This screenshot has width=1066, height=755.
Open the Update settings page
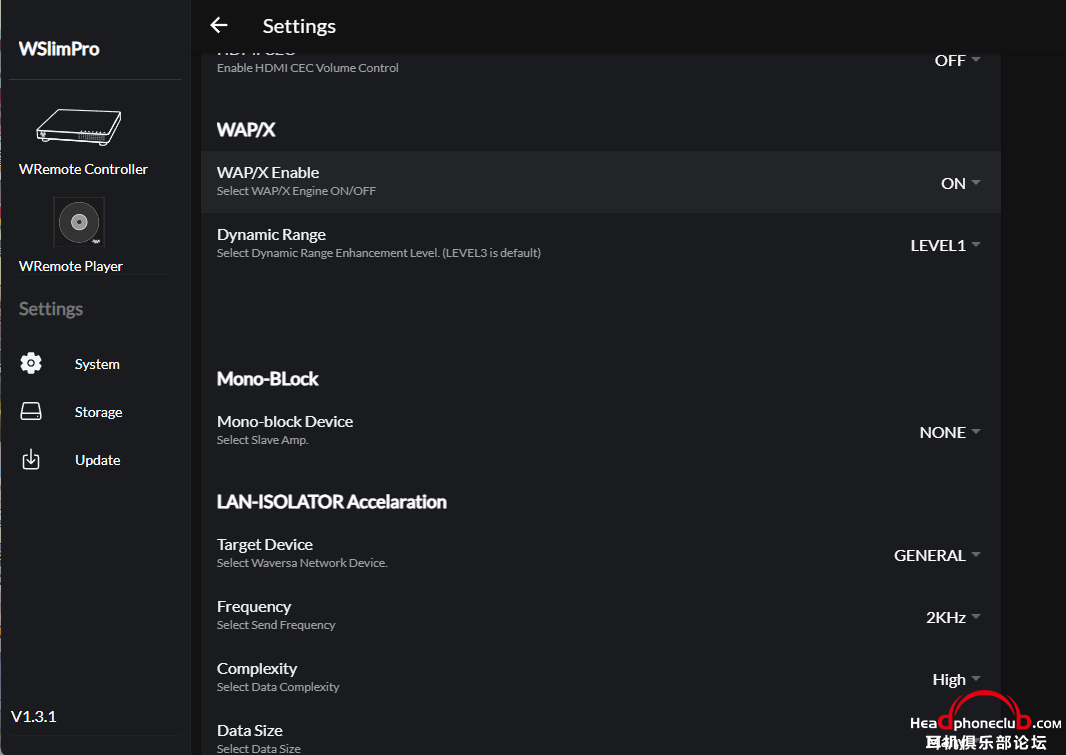[x=98, y=460]
